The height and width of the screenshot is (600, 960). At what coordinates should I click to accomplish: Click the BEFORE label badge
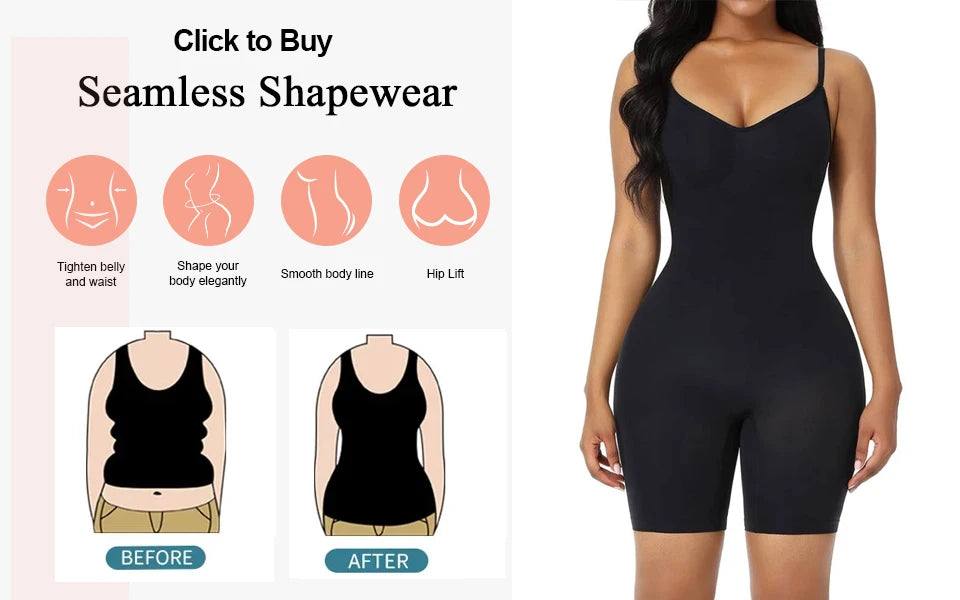pos(156,558)
